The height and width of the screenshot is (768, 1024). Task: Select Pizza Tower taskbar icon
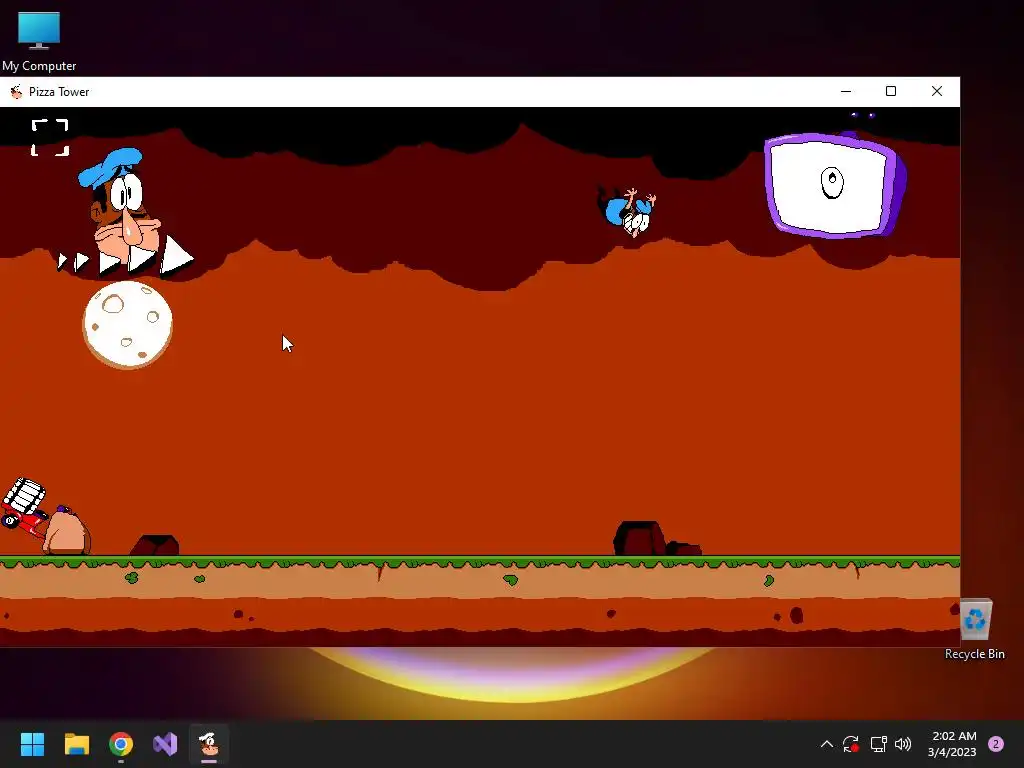click(x=209, y=744)
